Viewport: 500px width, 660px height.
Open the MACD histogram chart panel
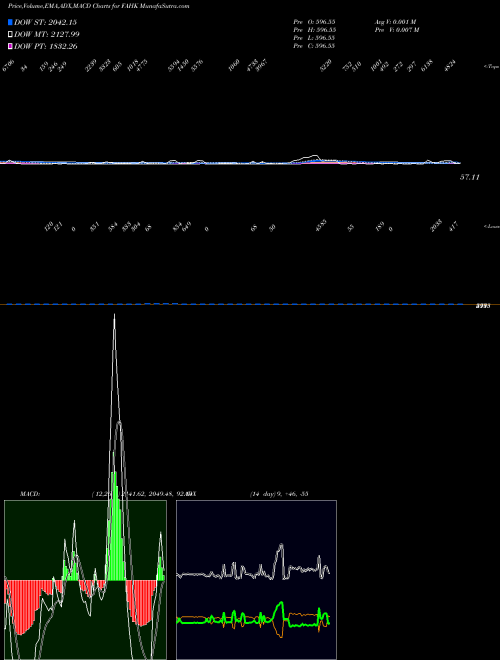pos(85,580)
